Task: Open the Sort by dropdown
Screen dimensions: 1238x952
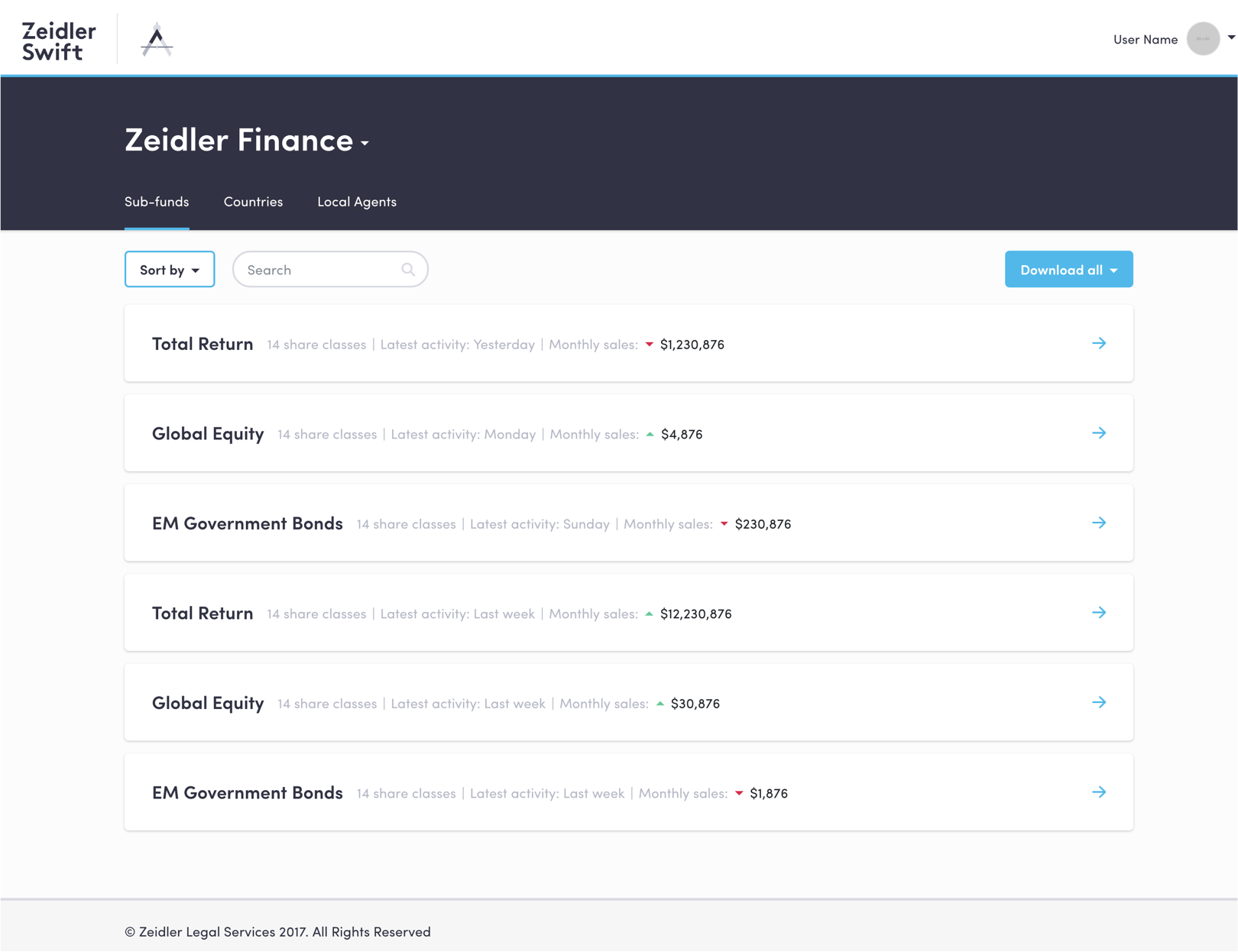Action: click(170, 270)
